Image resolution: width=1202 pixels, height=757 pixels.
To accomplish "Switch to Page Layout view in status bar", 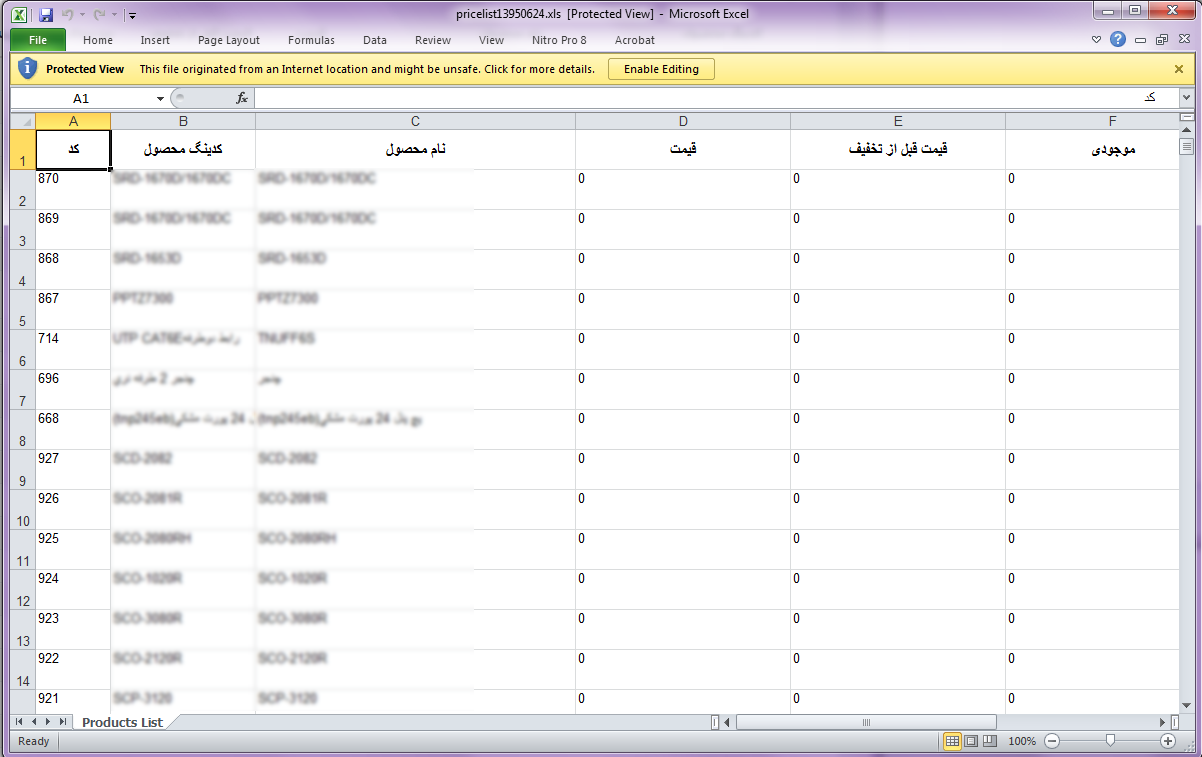I will point(970,741).
